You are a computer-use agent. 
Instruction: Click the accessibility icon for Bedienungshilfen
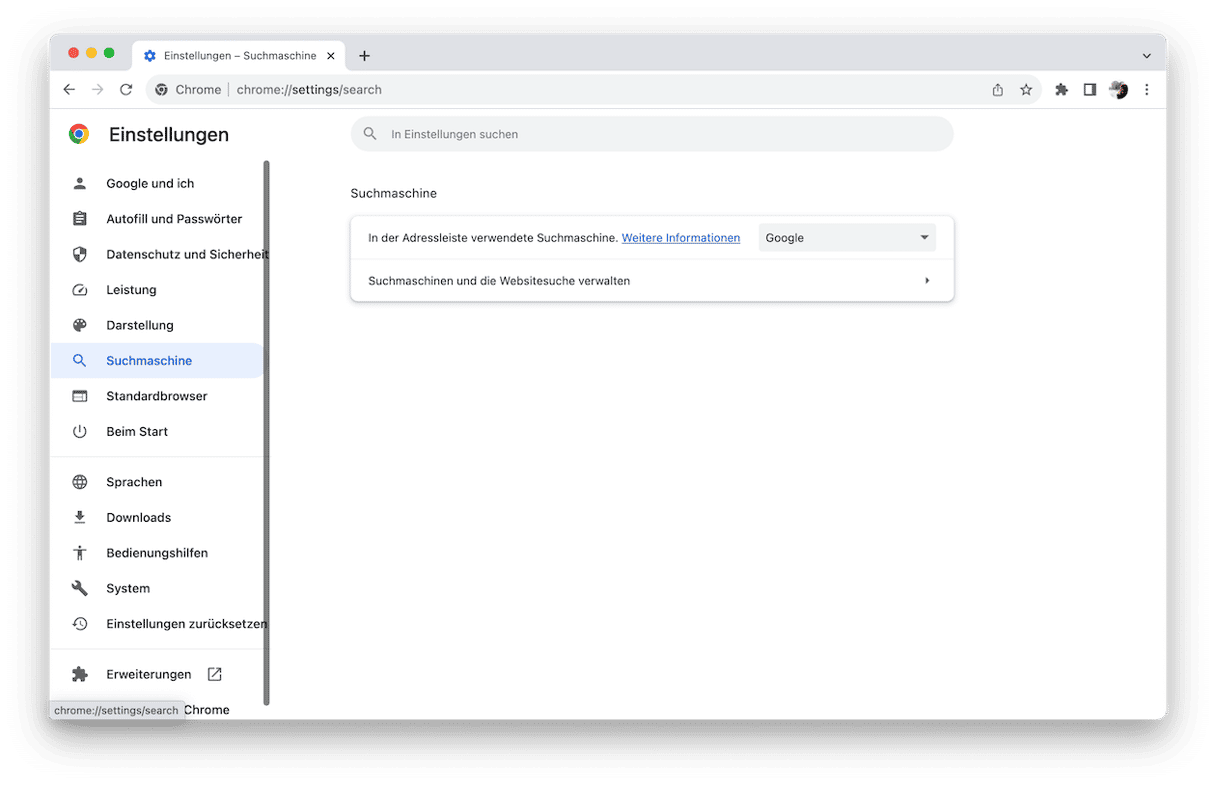pyautogui.click(x=80, y=553)
